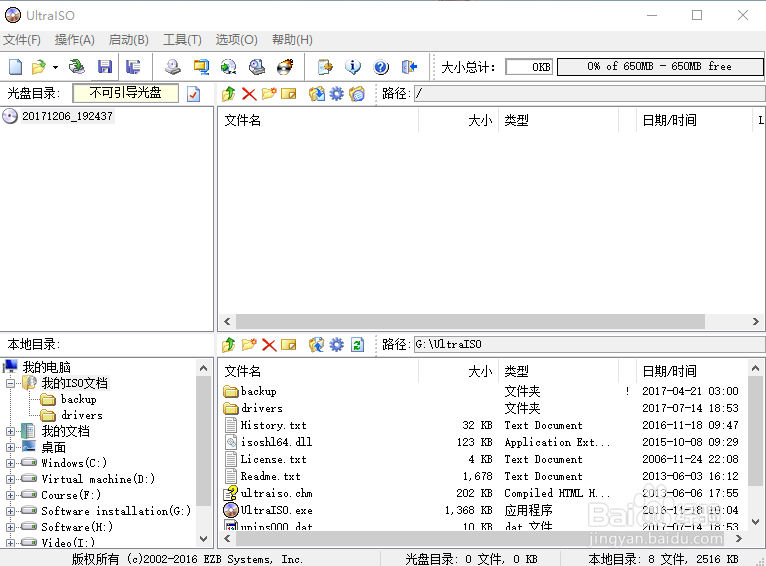Sort local files by 大小 column header
The height and width of the screenshot is (566, 766).
point(458,372)
